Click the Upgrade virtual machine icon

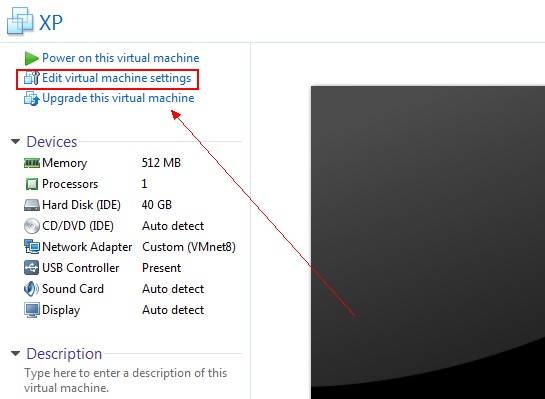pyautogui.click(x=32, y=98)
